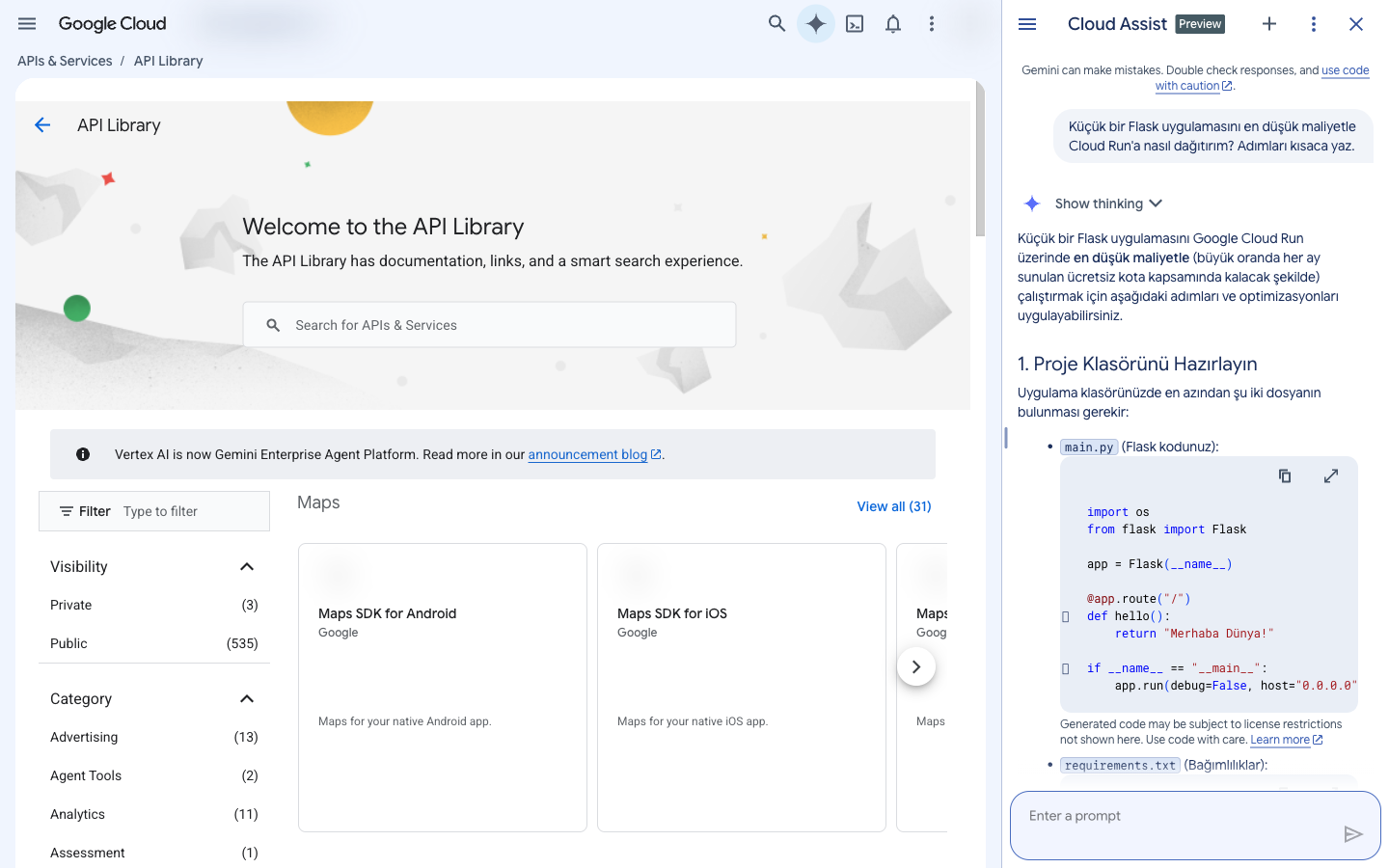The image size is (1389, 868).
Task: Open the Cloud Assist panel hamburger menu
Action: 1027,24
